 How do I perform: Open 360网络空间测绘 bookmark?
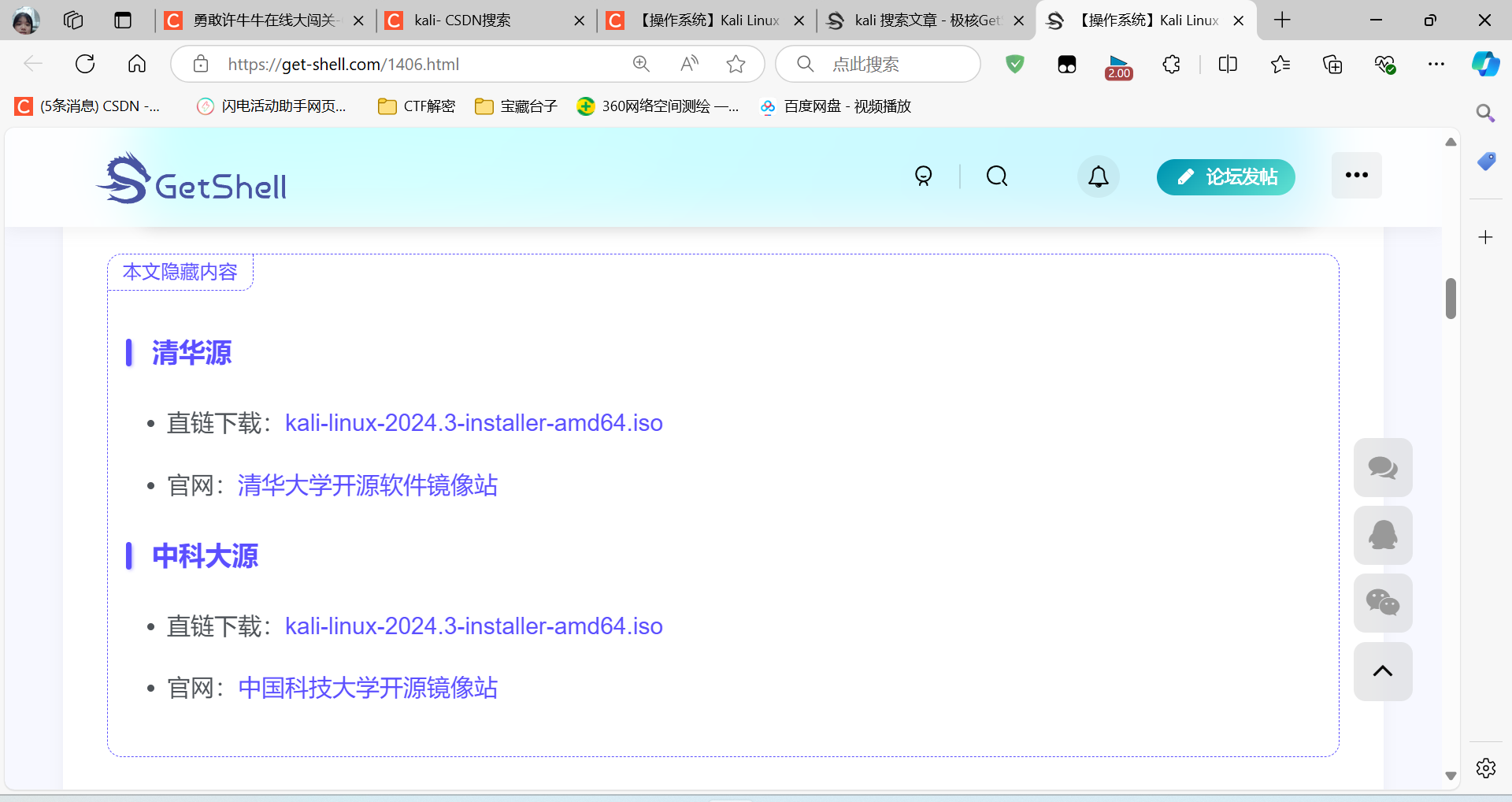click(658, 106)
